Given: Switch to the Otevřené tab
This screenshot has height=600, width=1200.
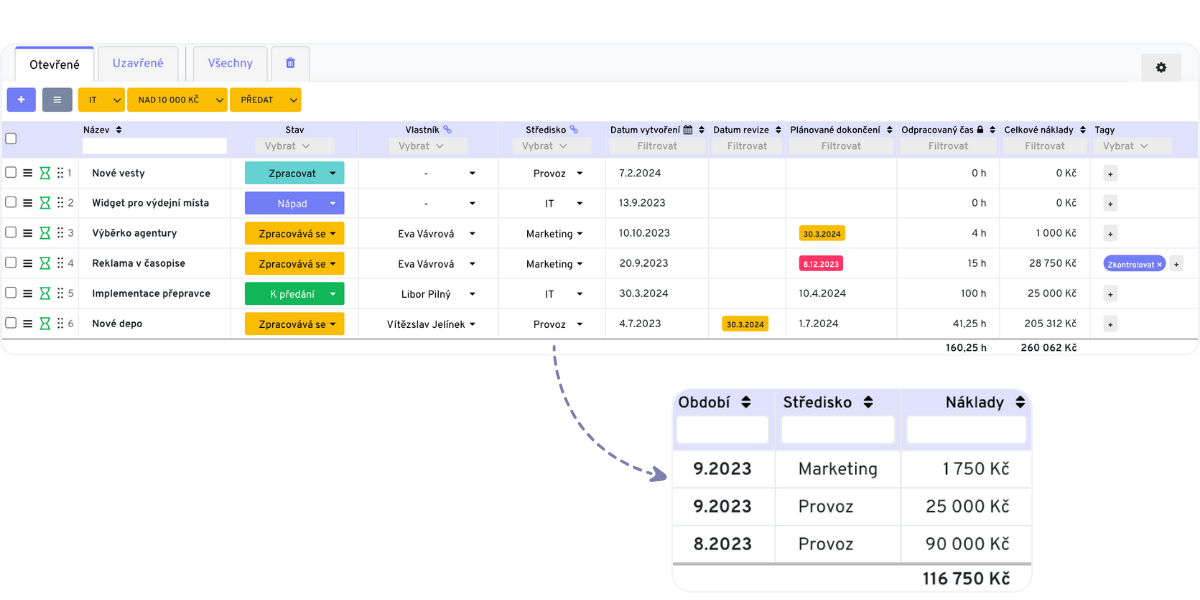Looking at the screenshot, I should 55,65.
